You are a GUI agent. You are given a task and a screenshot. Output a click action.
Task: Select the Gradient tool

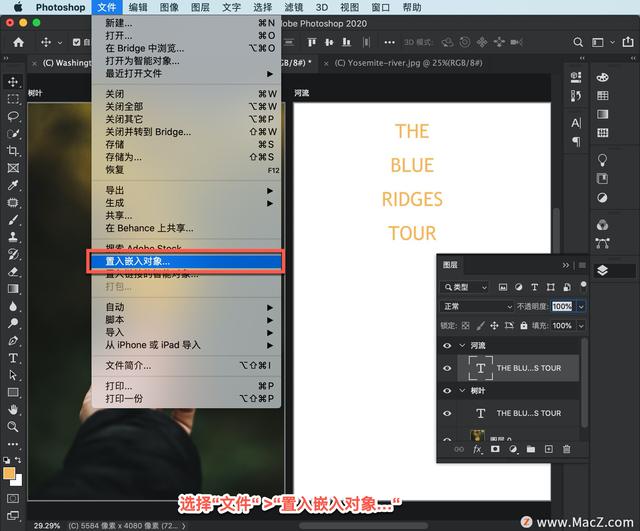coord(13,289)
